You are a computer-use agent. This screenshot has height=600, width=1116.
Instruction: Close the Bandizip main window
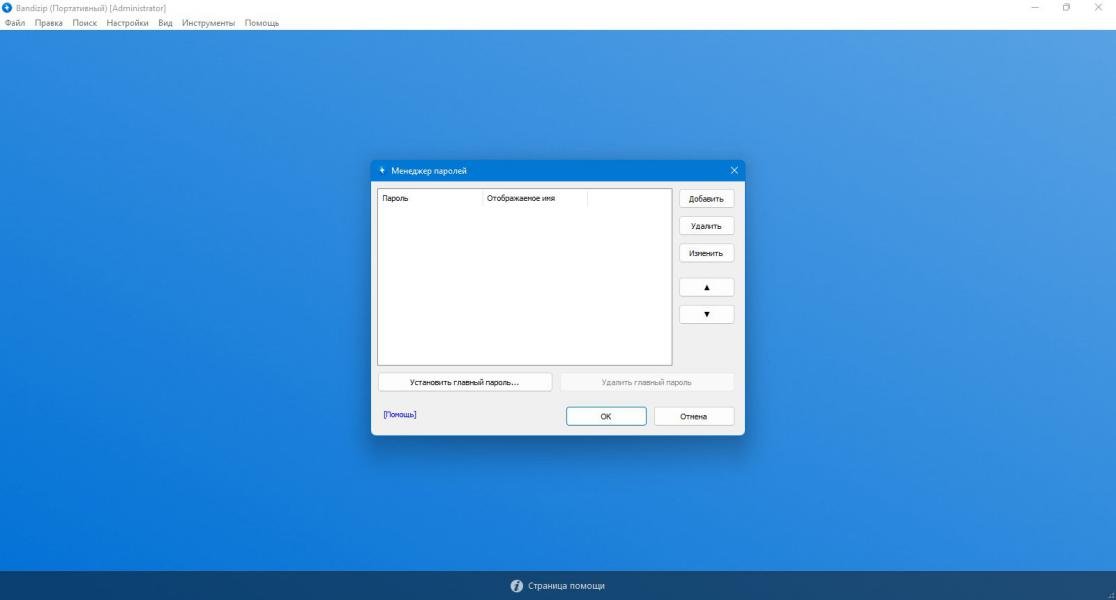(x=1098, y=7)
